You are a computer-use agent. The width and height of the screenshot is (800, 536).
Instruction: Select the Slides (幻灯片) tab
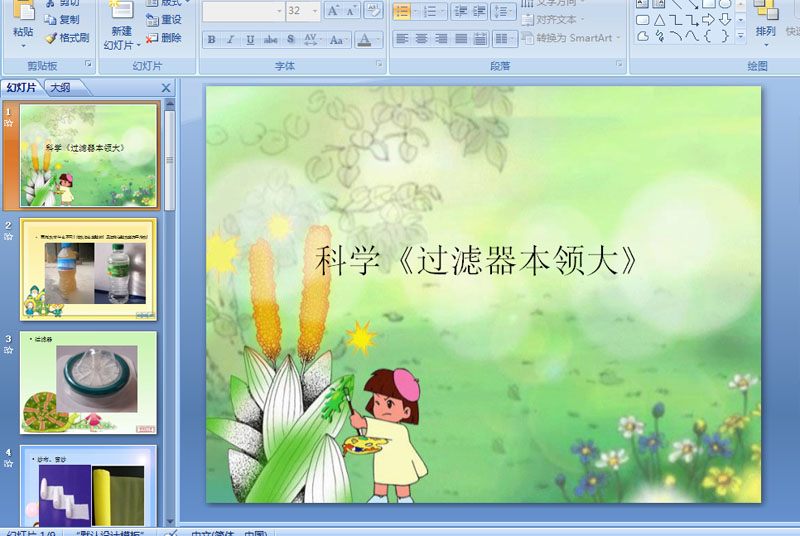click(21, 88)
